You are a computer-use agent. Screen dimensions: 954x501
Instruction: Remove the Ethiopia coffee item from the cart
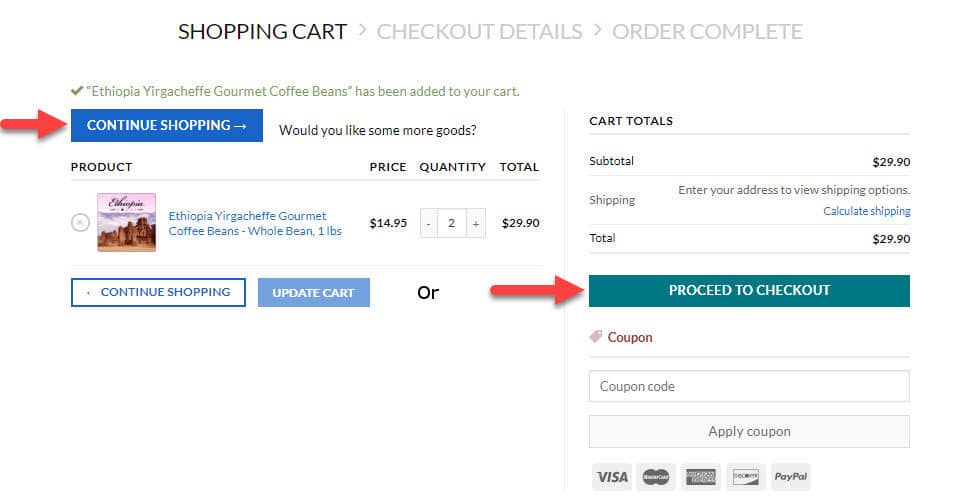tap(80, 223)
